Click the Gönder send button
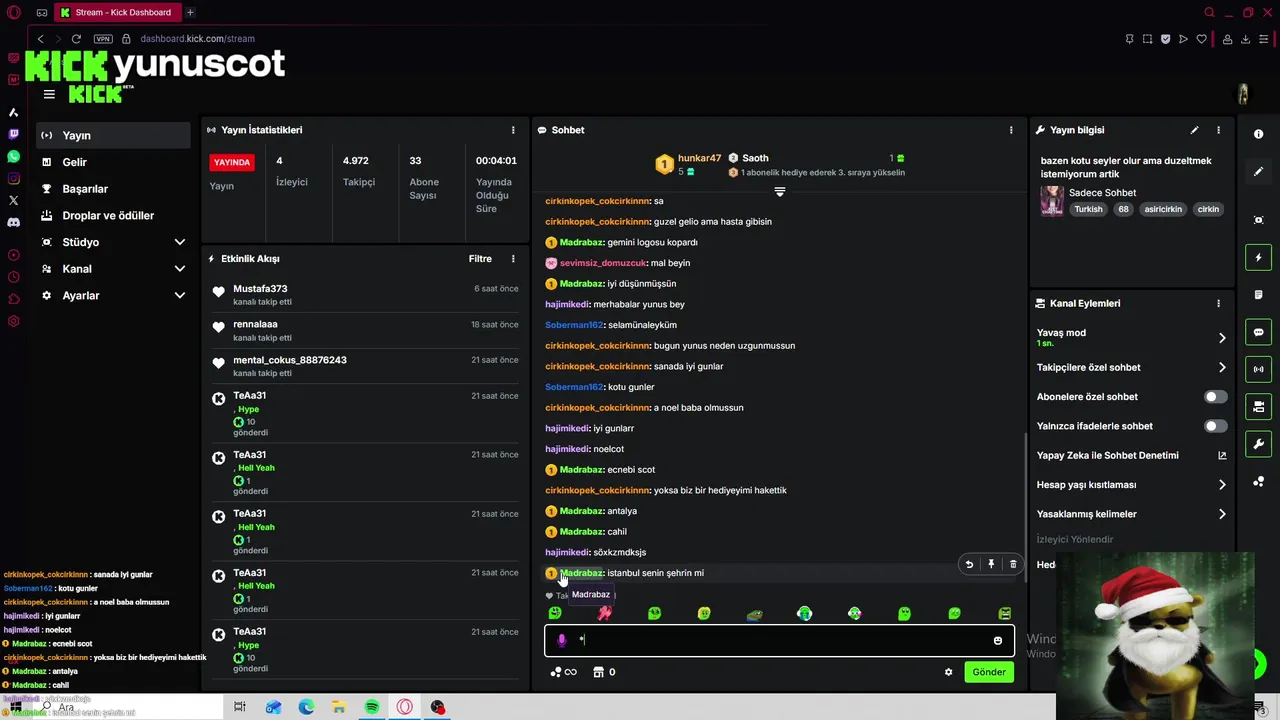 click(989, 672)
